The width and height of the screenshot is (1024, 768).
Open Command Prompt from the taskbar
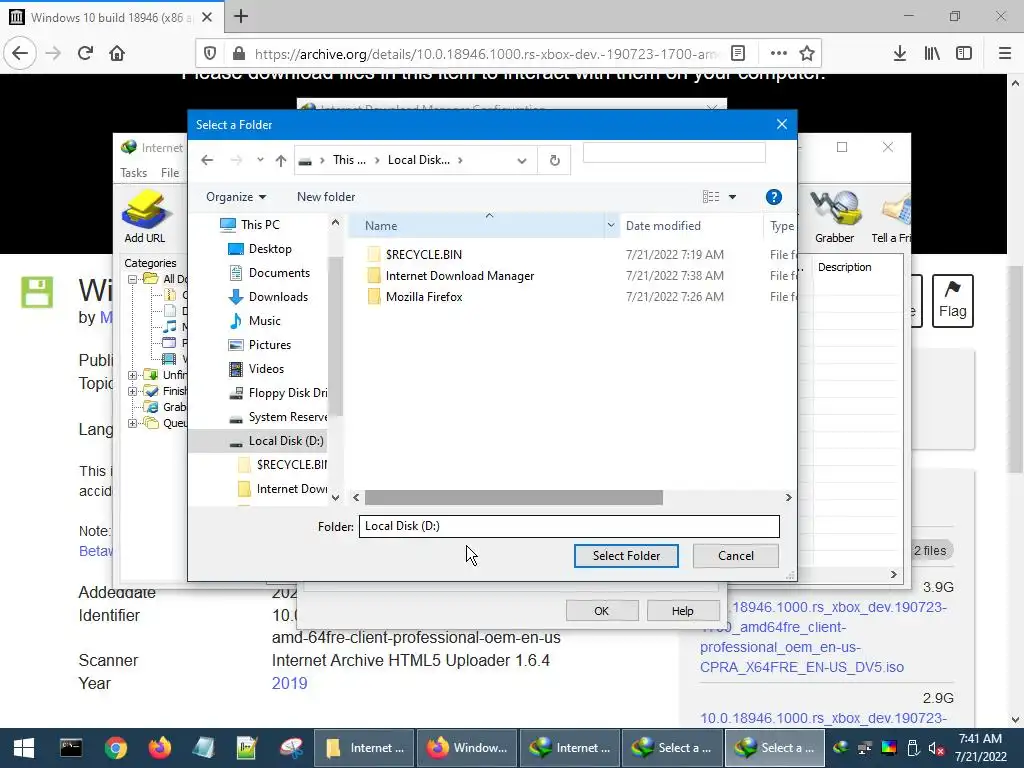click(x=71, y=748)
